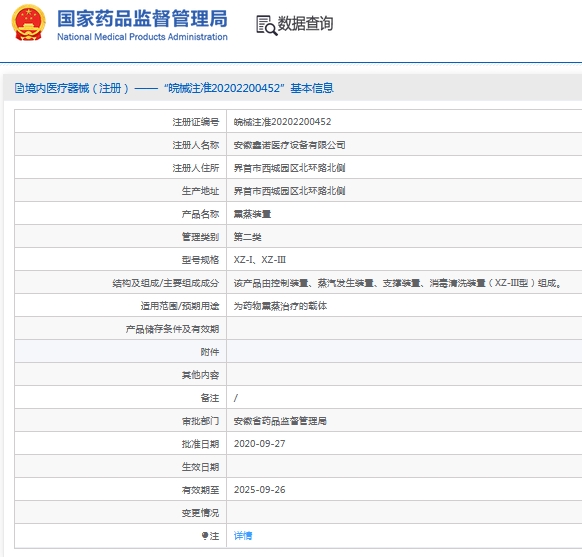582x557 pixels.
Task: Select the 境内医疗器械（注册）section title
Action: click(x=77, y=88)
